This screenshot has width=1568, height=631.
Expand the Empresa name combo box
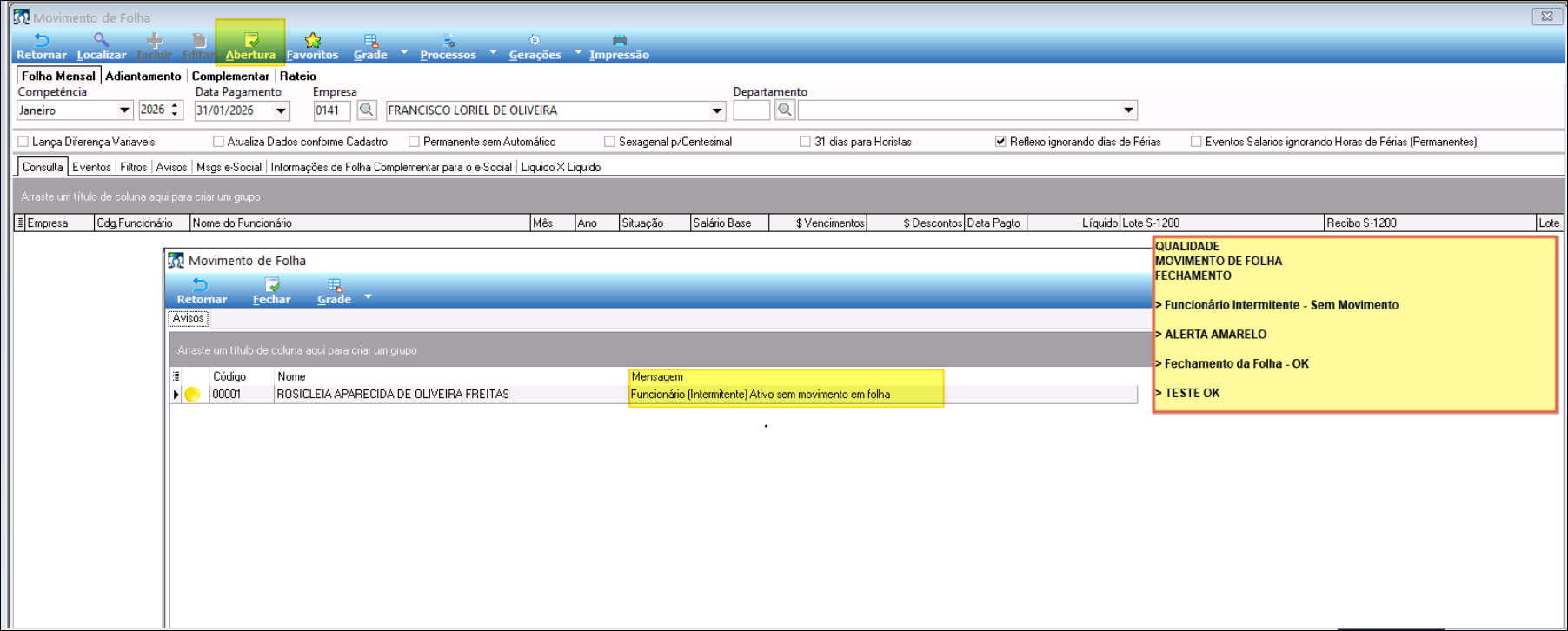[x=716, y=110]
